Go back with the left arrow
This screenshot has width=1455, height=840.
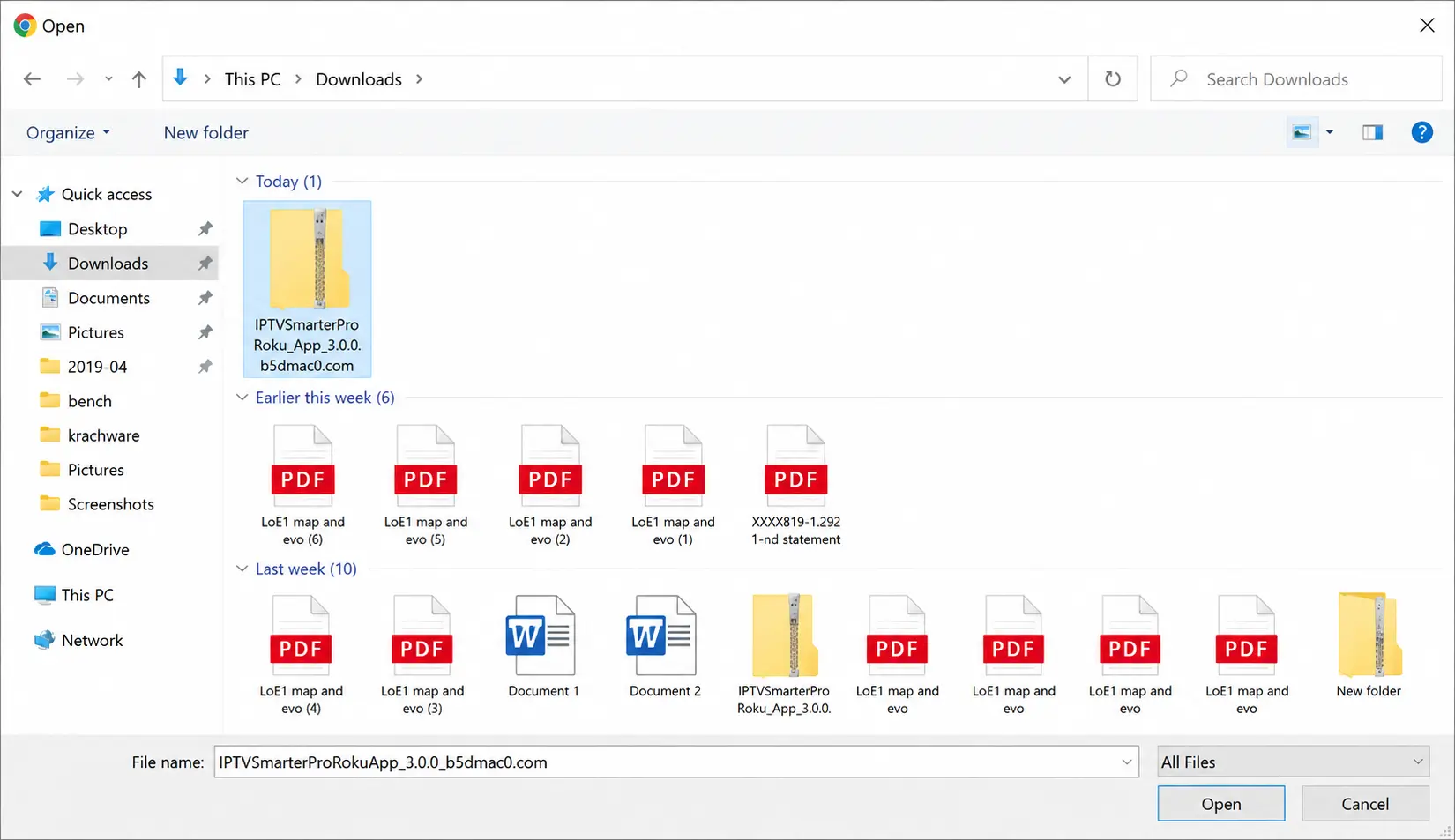click(33, 79)
